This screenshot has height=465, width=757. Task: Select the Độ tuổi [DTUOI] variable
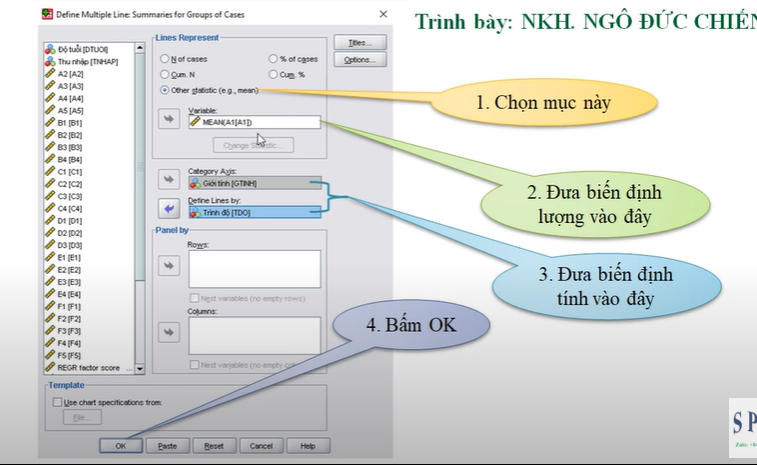(x=80, y=49)
